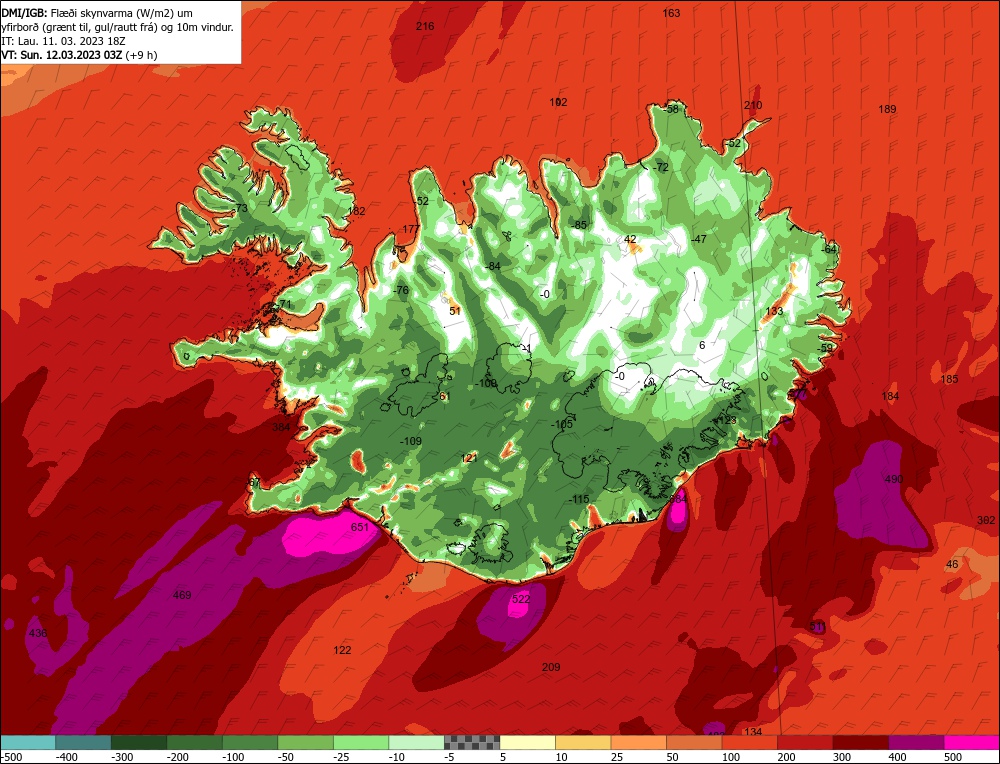Click the legend label 400
Viewport: 1000px width, 764px height.
(898, 757)
